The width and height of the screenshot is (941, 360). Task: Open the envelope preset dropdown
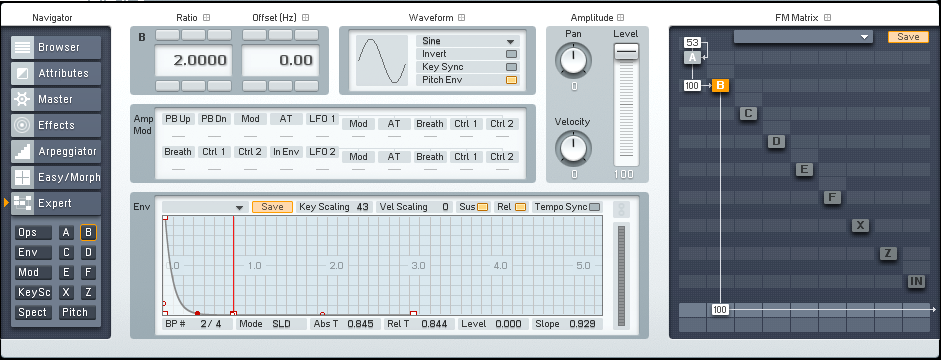205,207
